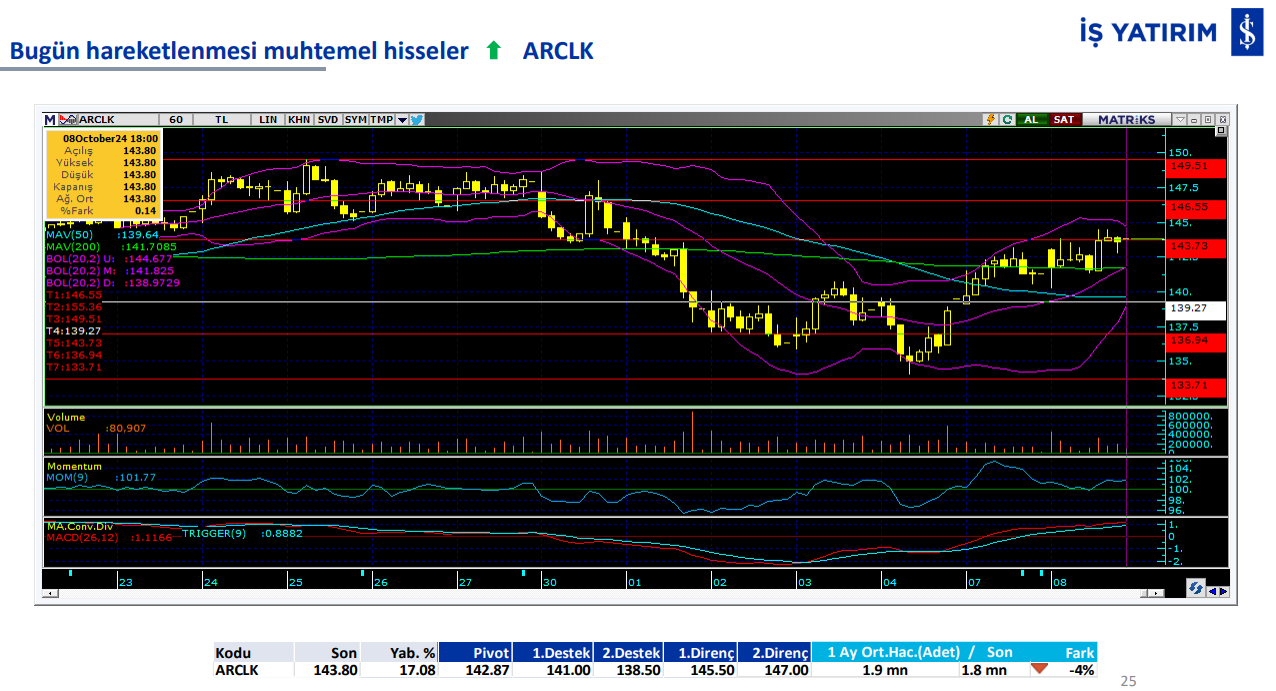1276x691 pixels.
Task: Toggle the LIN linear scale option
Action: point(268,119)
